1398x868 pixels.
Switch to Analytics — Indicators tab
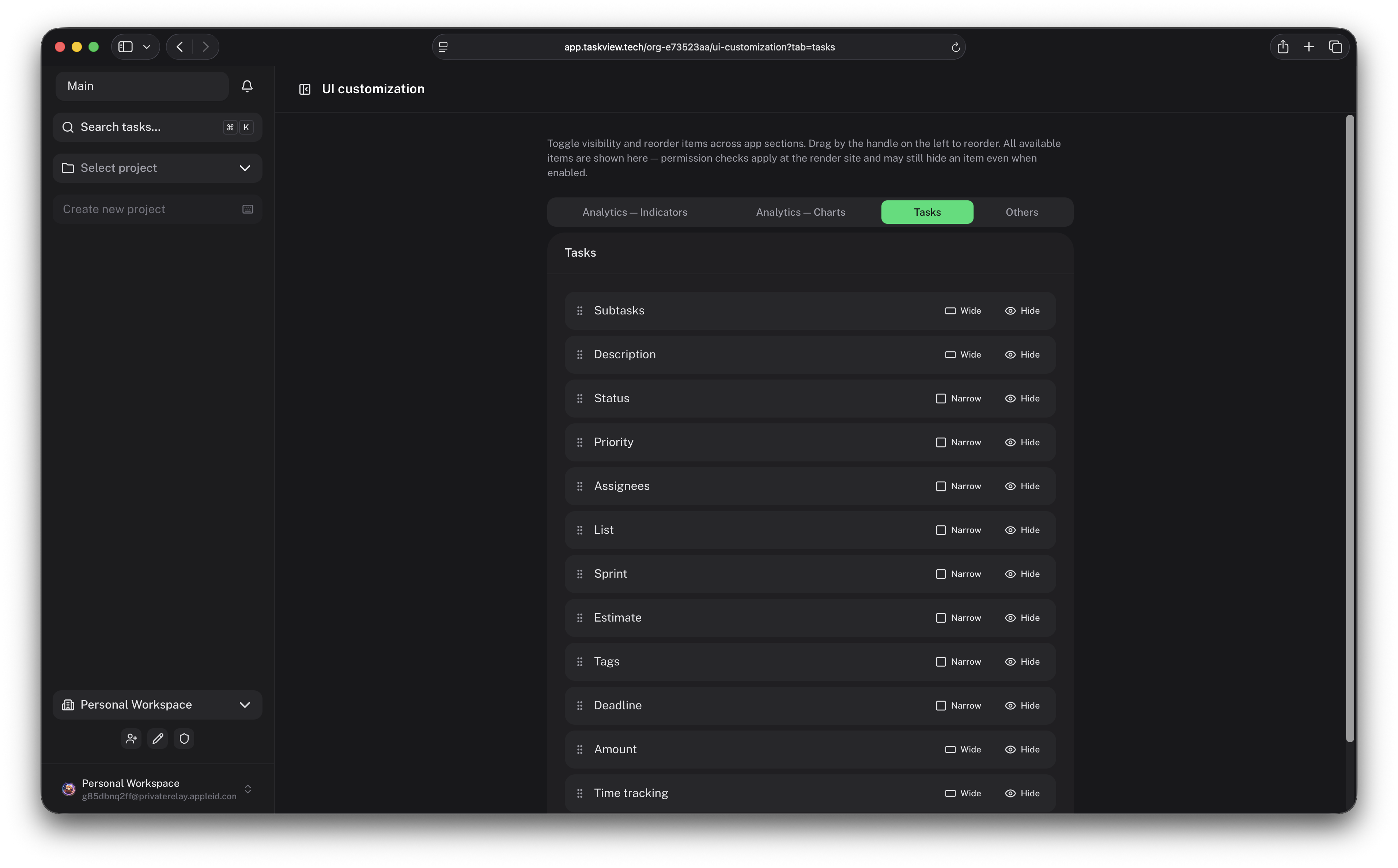635,212
